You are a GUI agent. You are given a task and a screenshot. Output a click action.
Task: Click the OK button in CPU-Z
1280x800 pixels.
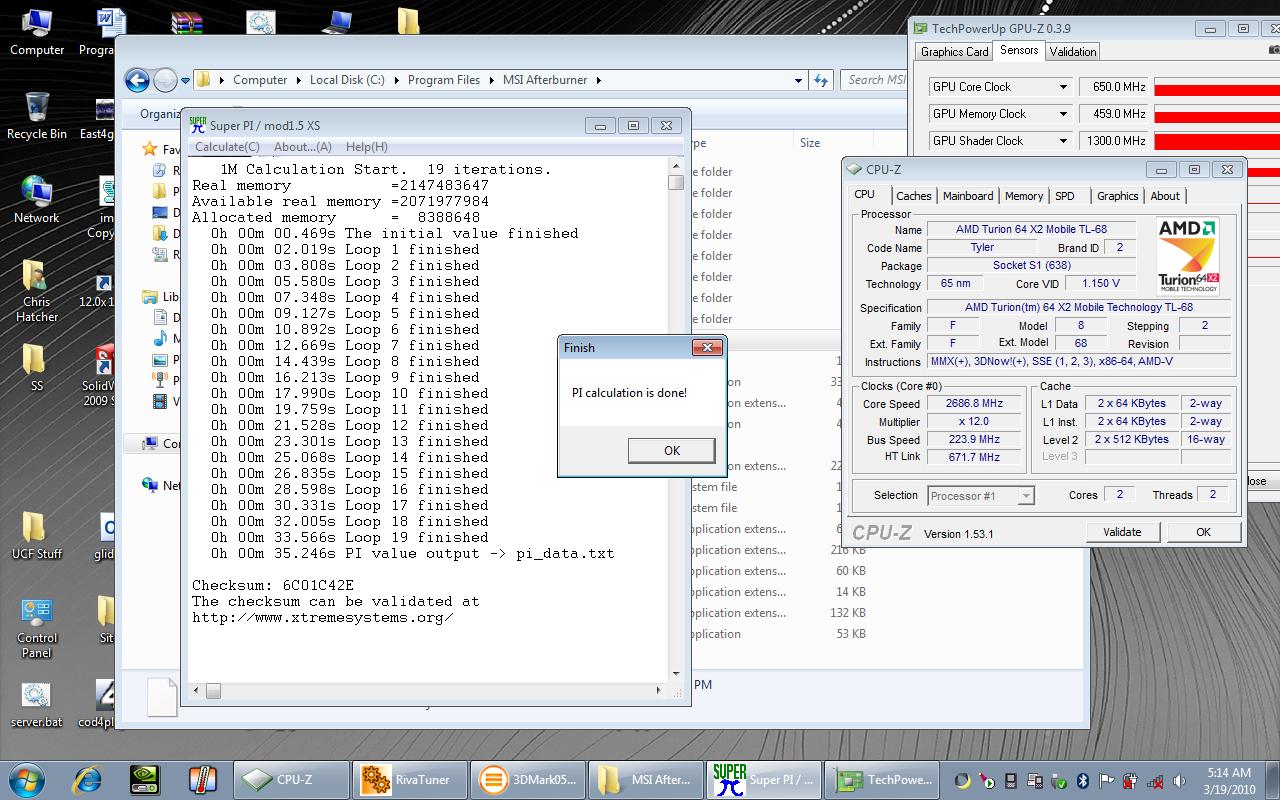point(1203,532)
